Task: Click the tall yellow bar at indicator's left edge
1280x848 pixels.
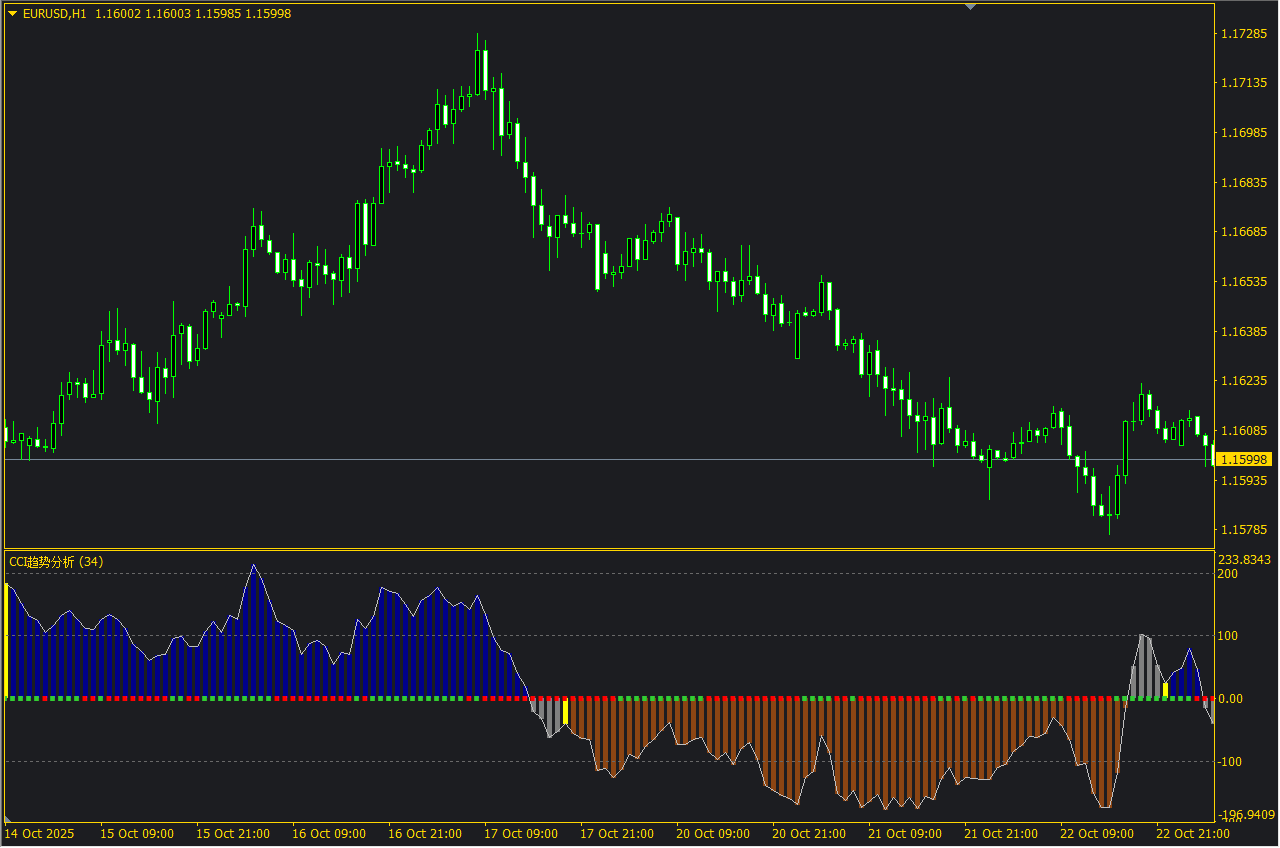Action: (7, 640)
